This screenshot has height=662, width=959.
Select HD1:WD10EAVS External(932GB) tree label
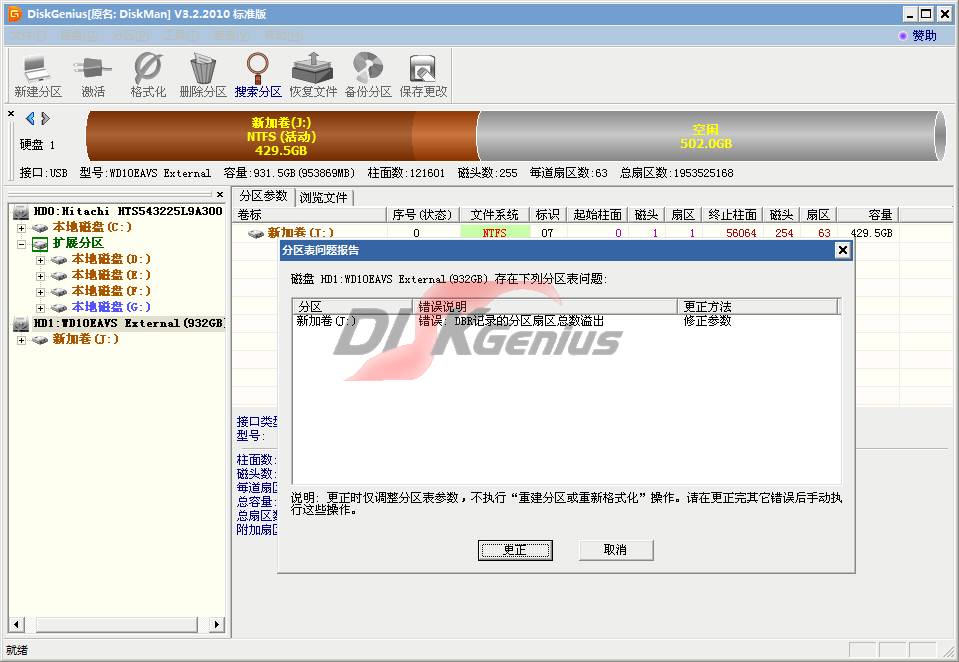[129, 323]
